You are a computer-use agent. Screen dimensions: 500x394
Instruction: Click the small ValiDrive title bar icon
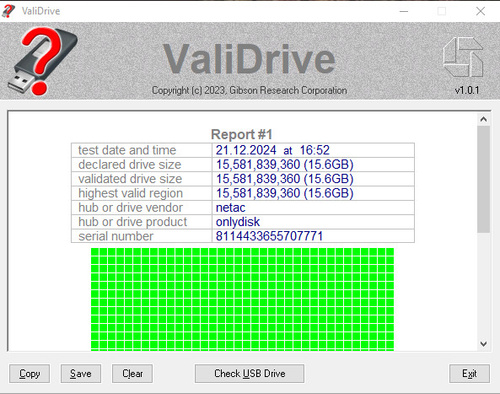tap(8, 11)
